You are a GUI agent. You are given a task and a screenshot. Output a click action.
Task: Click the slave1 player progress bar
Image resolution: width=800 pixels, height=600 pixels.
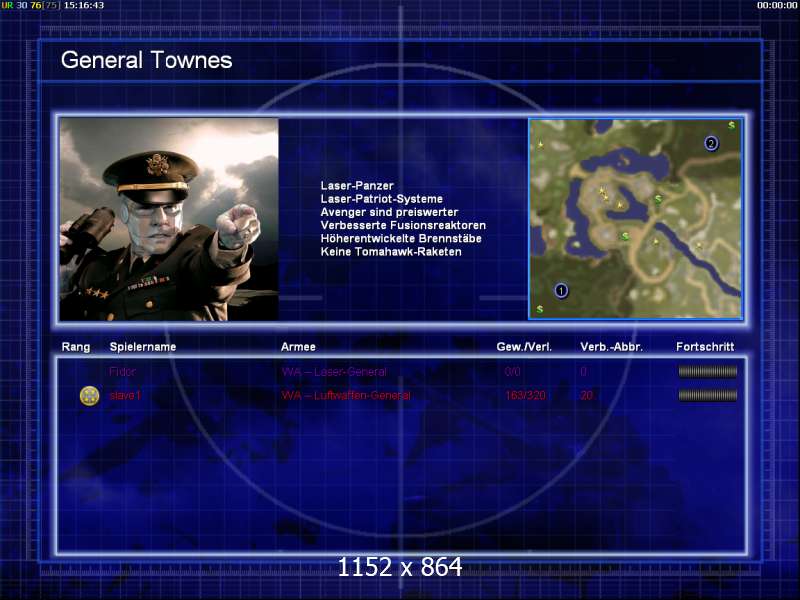[x=708, y=395]
